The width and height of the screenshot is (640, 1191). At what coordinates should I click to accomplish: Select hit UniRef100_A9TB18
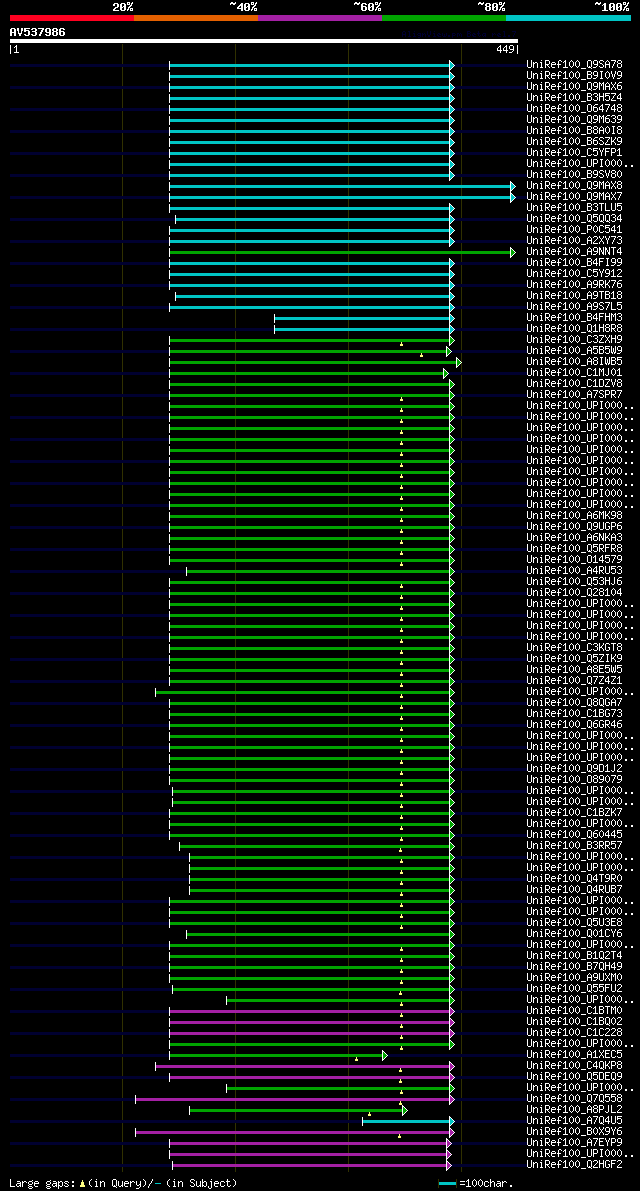coord(574,296)
